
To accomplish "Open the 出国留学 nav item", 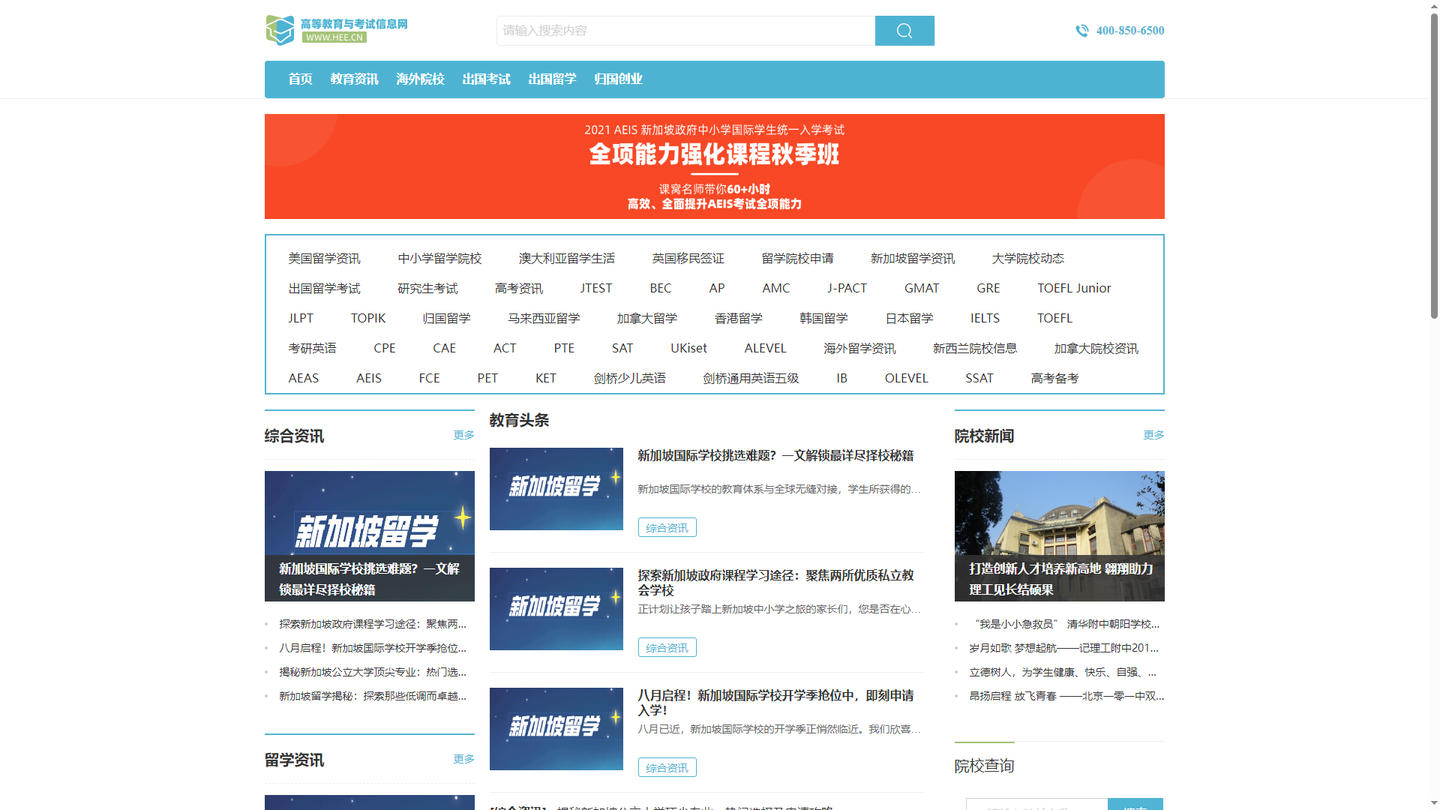I will 552,79.
